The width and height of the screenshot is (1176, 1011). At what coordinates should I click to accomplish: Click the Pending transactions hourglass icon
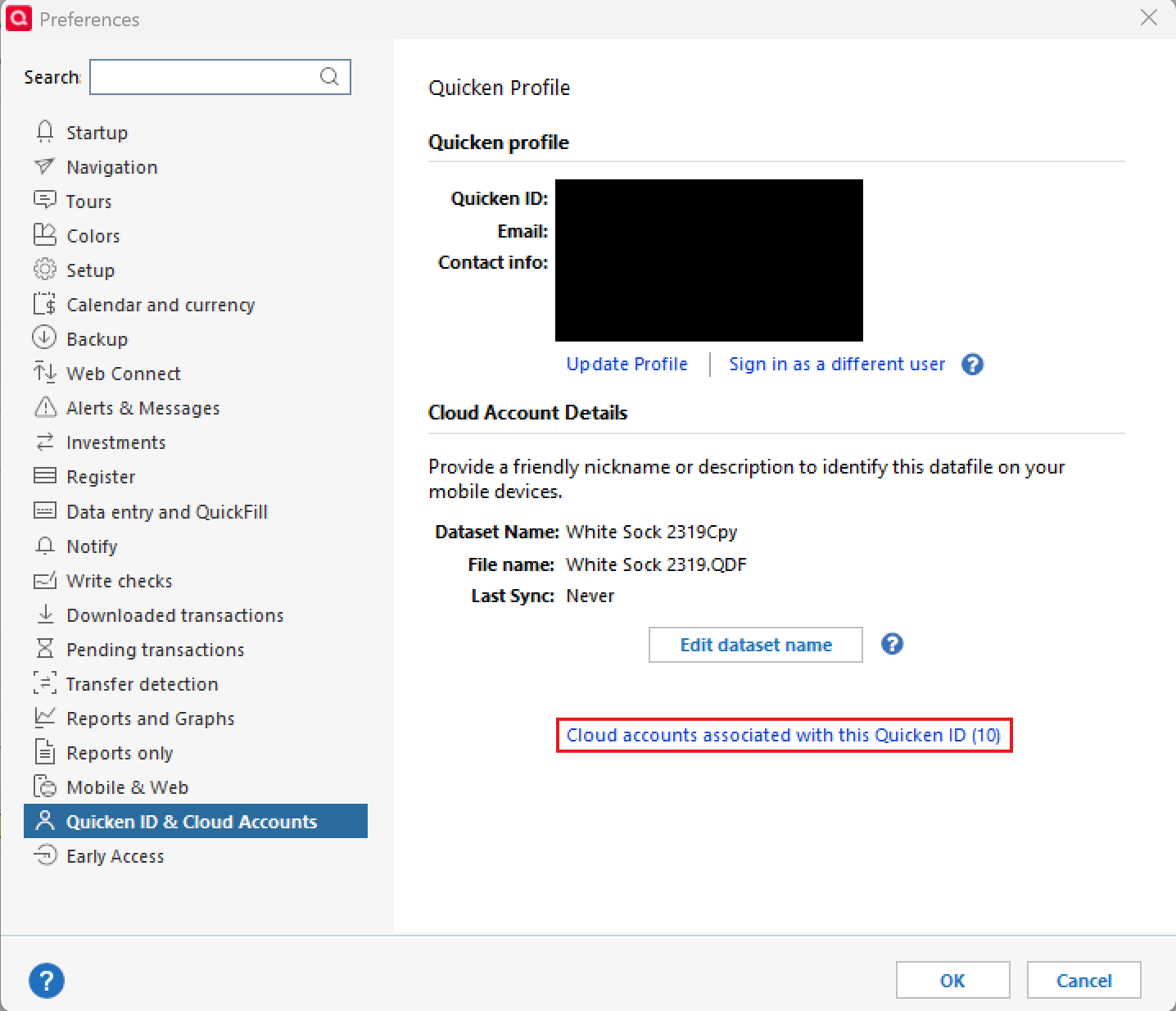(45, 649)
